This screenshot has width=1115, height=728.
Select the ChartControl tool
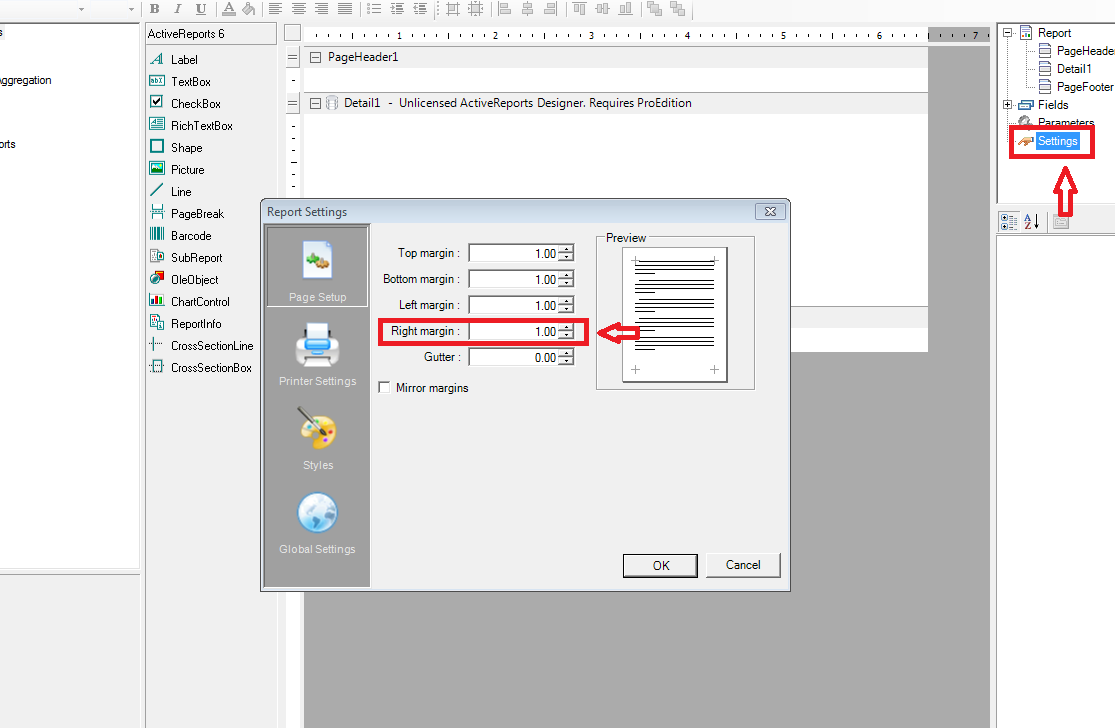[x=198, y=301]
